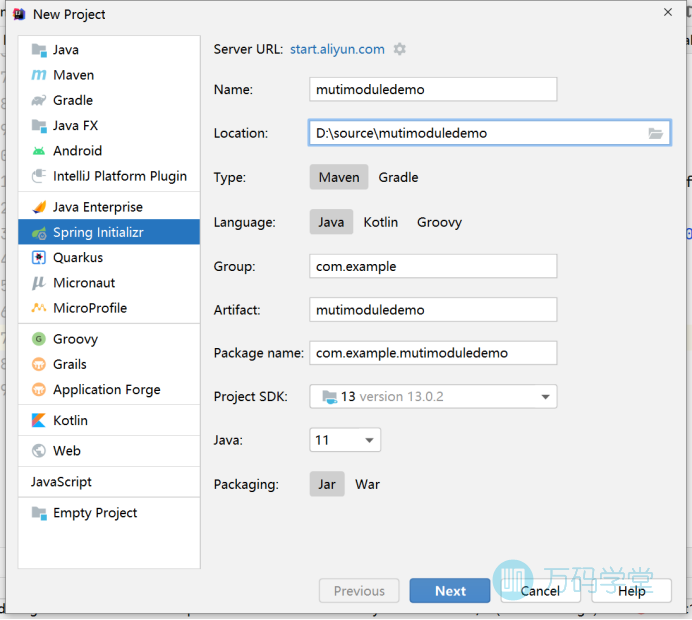Screen dimensions: 692x620
Task: Choose Groovy as the language
Action: [x=439, y=222]
